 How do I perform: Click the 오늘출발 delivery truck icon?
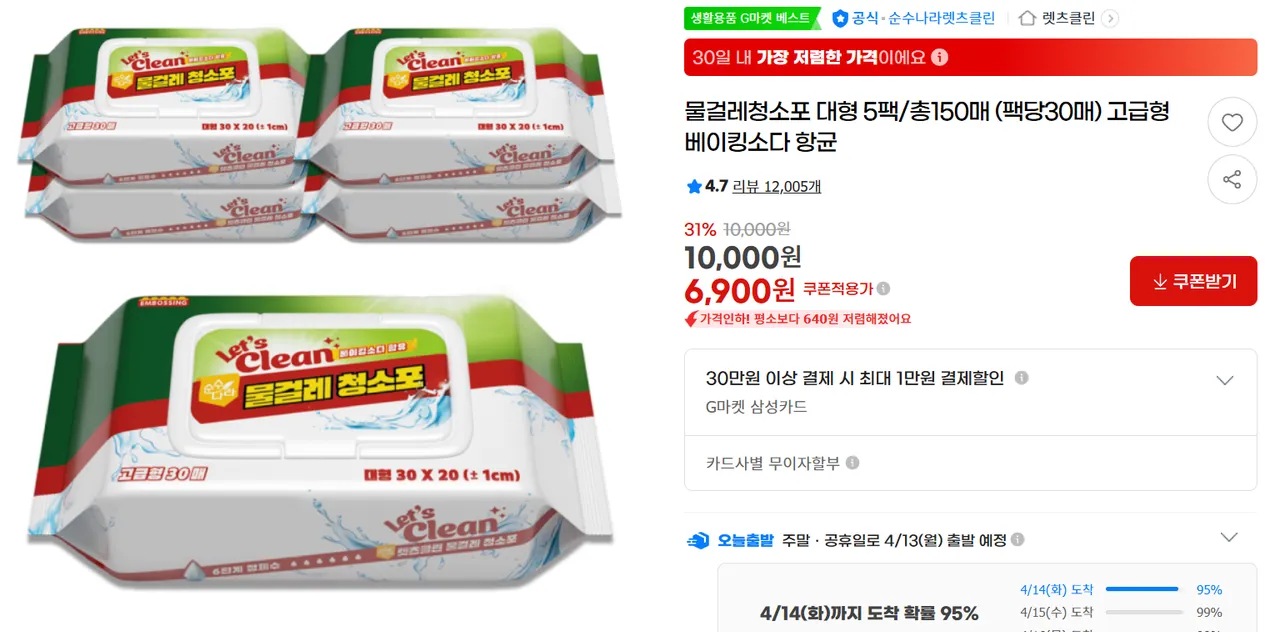coord(698,540)
